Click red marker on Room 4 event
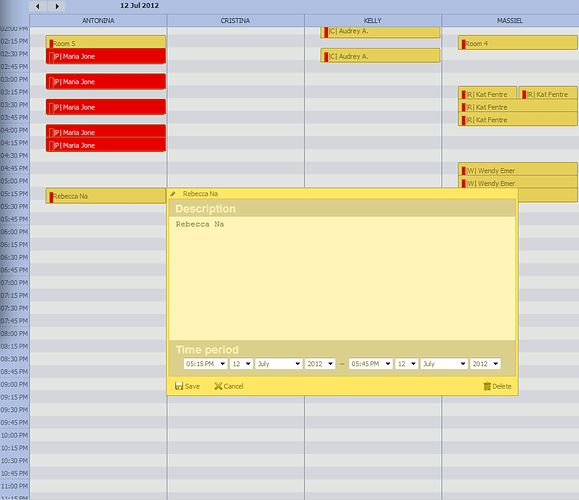579x500 pixels. pyautogui.click(x=463, y=44)
